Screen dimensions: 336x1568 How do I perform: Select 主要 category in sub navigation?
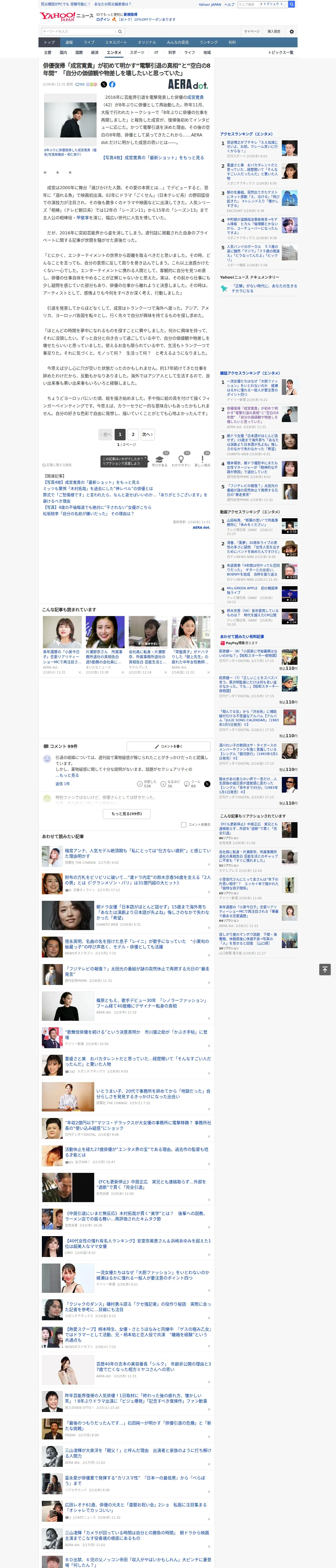[x=48, y=52]
